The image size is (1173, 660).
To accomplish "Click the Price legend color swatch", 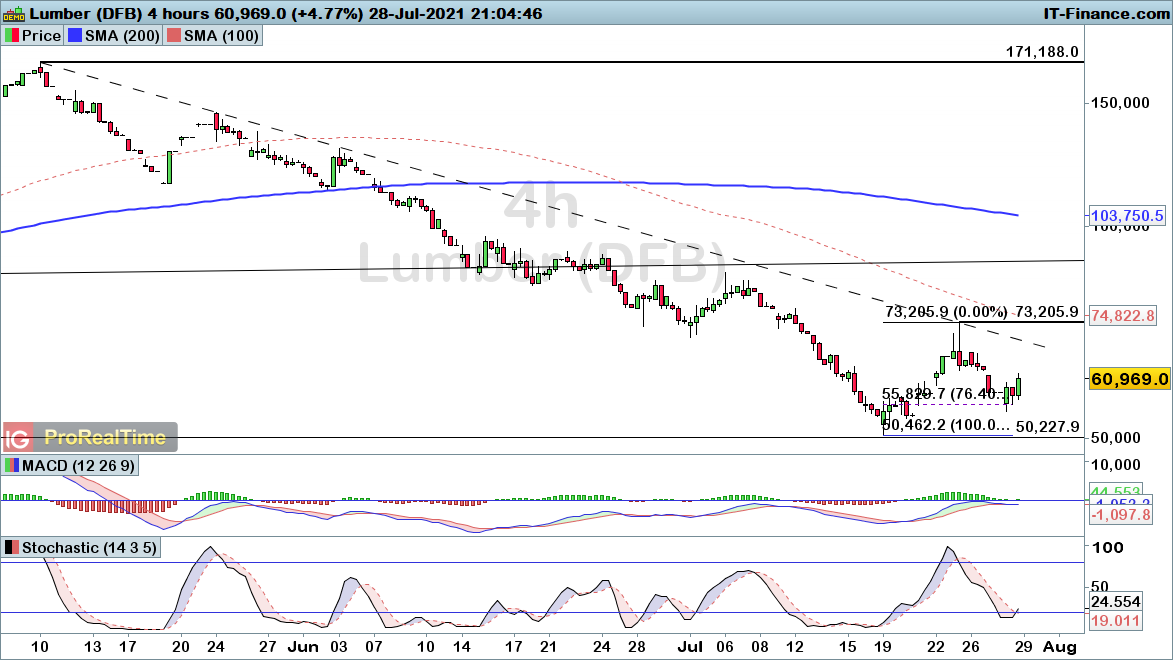I will [12, 35].
